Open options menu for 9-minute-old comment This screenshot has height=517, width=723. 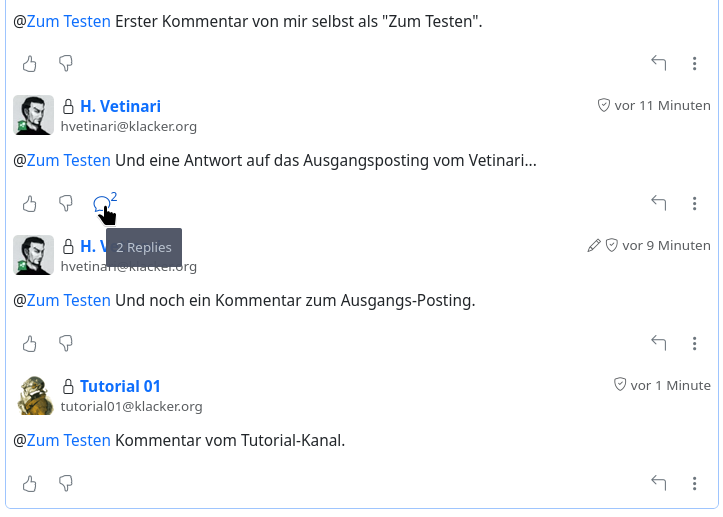[x=695, y=344]
